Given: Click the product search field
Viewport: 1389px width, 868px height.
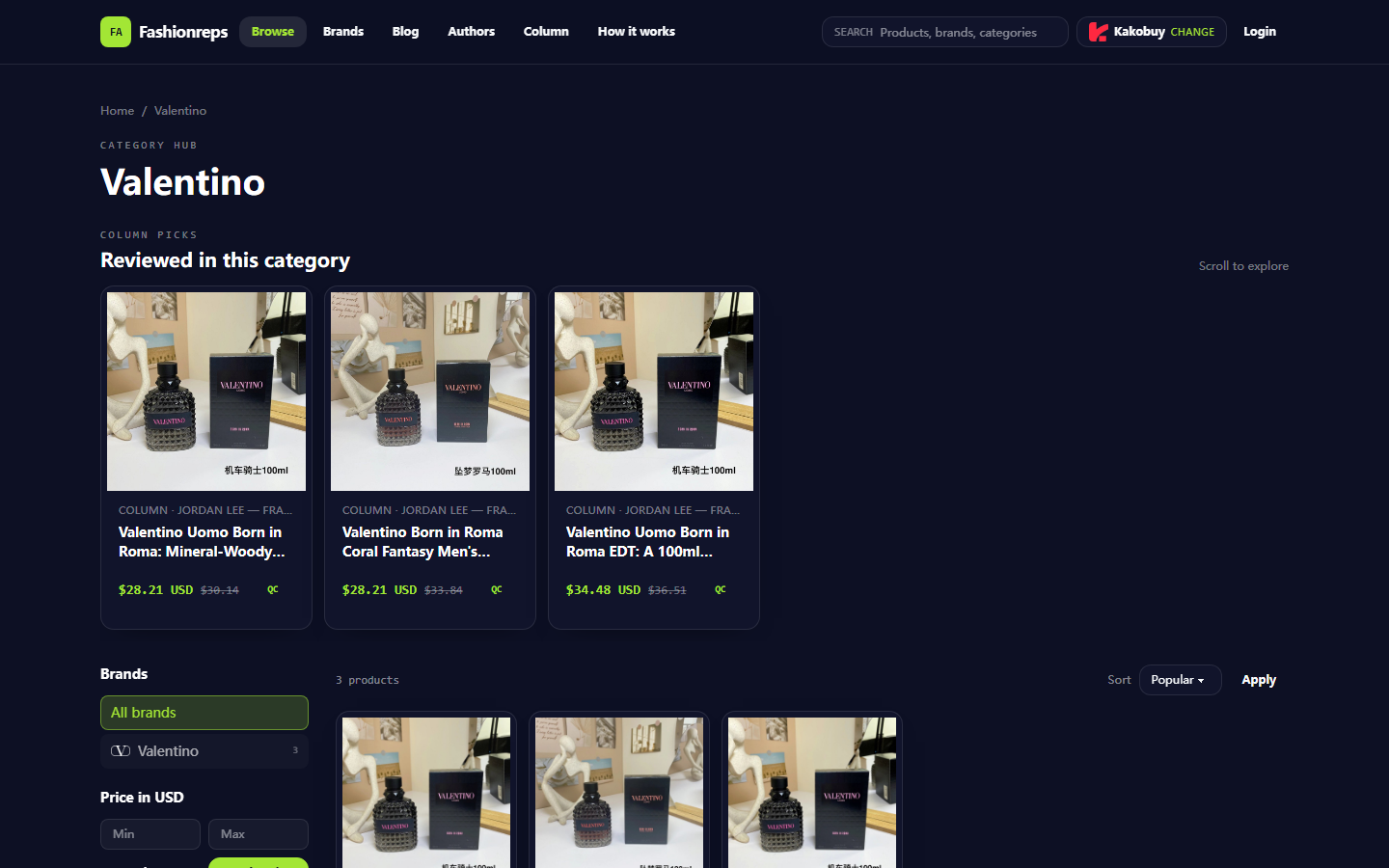Looking at the screenshot, I should (945, 32).
